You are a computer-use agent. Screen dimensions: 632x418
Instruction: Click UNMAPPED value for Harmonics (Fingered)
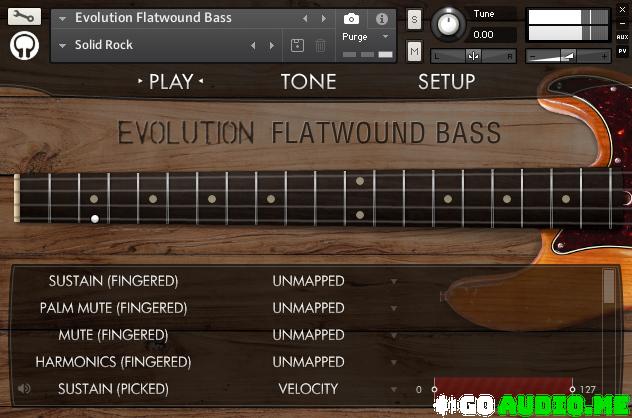[308, 362]
